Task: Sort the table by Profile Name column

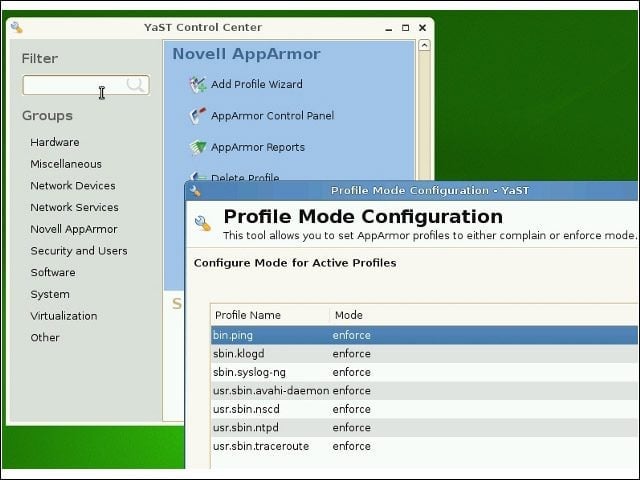Action: pyautogui.click(x=270, y=315)
